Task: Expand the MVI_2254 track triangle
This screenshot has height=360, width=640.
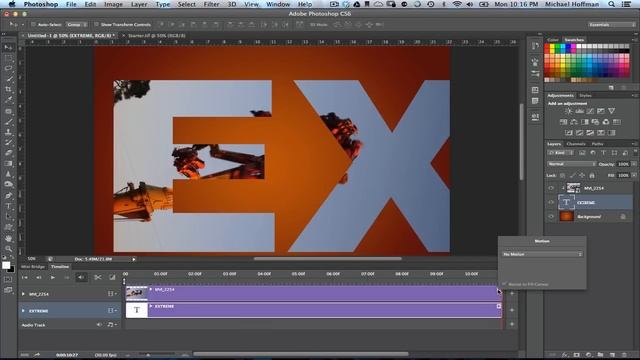Action: pyautogui.click(x=23, y=294)
